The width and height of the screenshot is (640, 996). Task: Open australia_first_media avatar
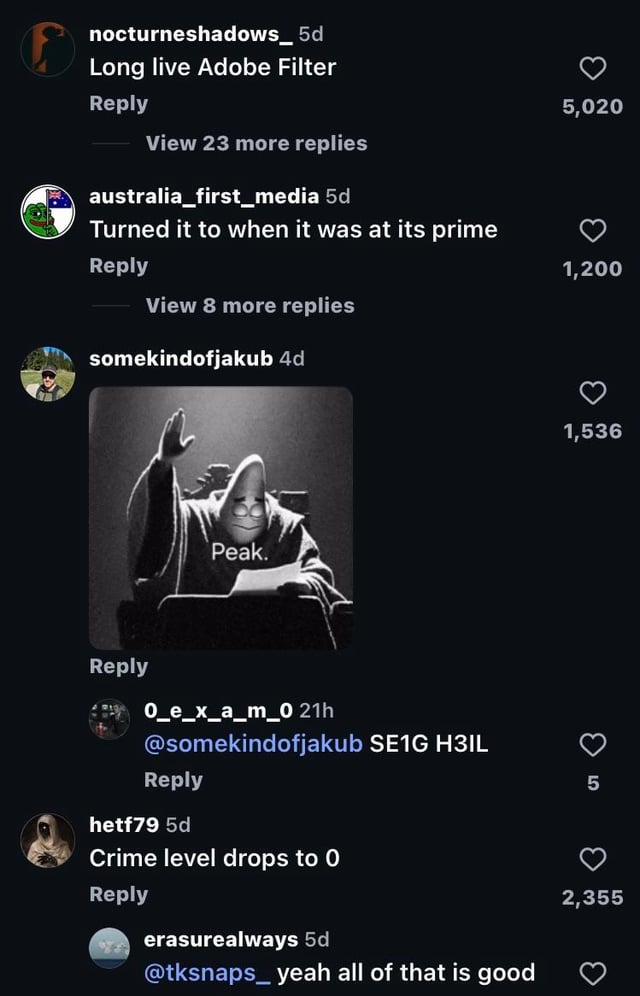coord(47,212)
